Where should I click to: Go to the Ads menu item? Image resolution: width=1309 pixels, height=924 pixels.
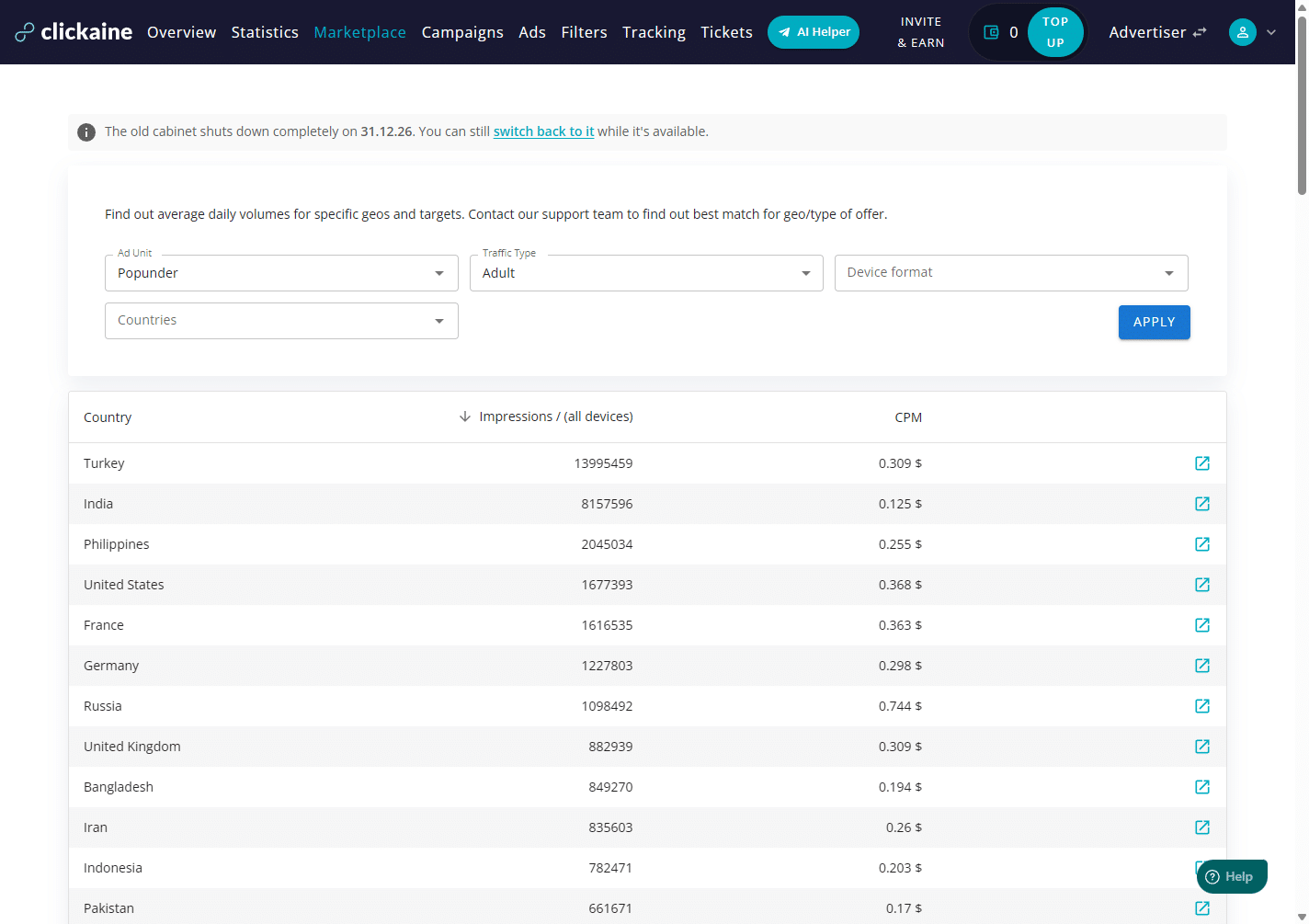click(532, 32)
